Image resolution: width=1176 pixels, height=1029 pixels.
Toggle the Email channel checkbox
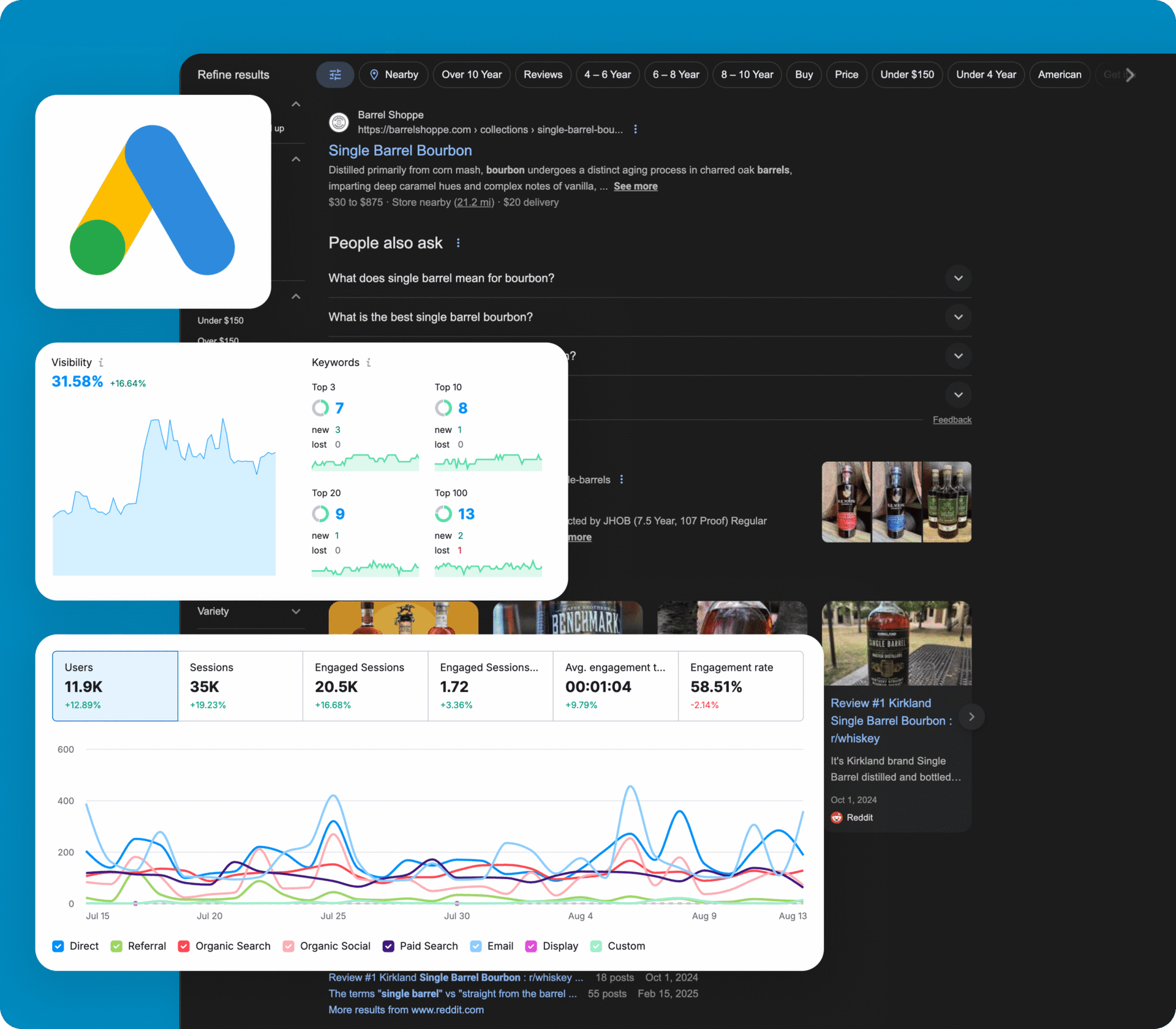[x=476, y=946]
